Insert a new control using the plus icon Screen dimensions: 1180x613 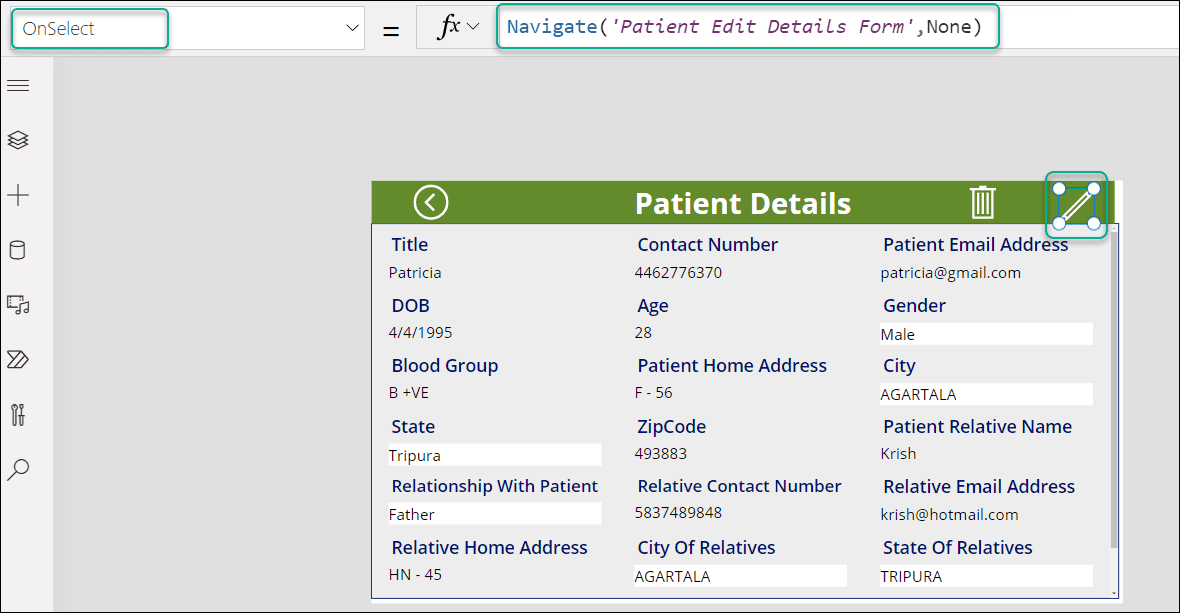coord(18,195)
